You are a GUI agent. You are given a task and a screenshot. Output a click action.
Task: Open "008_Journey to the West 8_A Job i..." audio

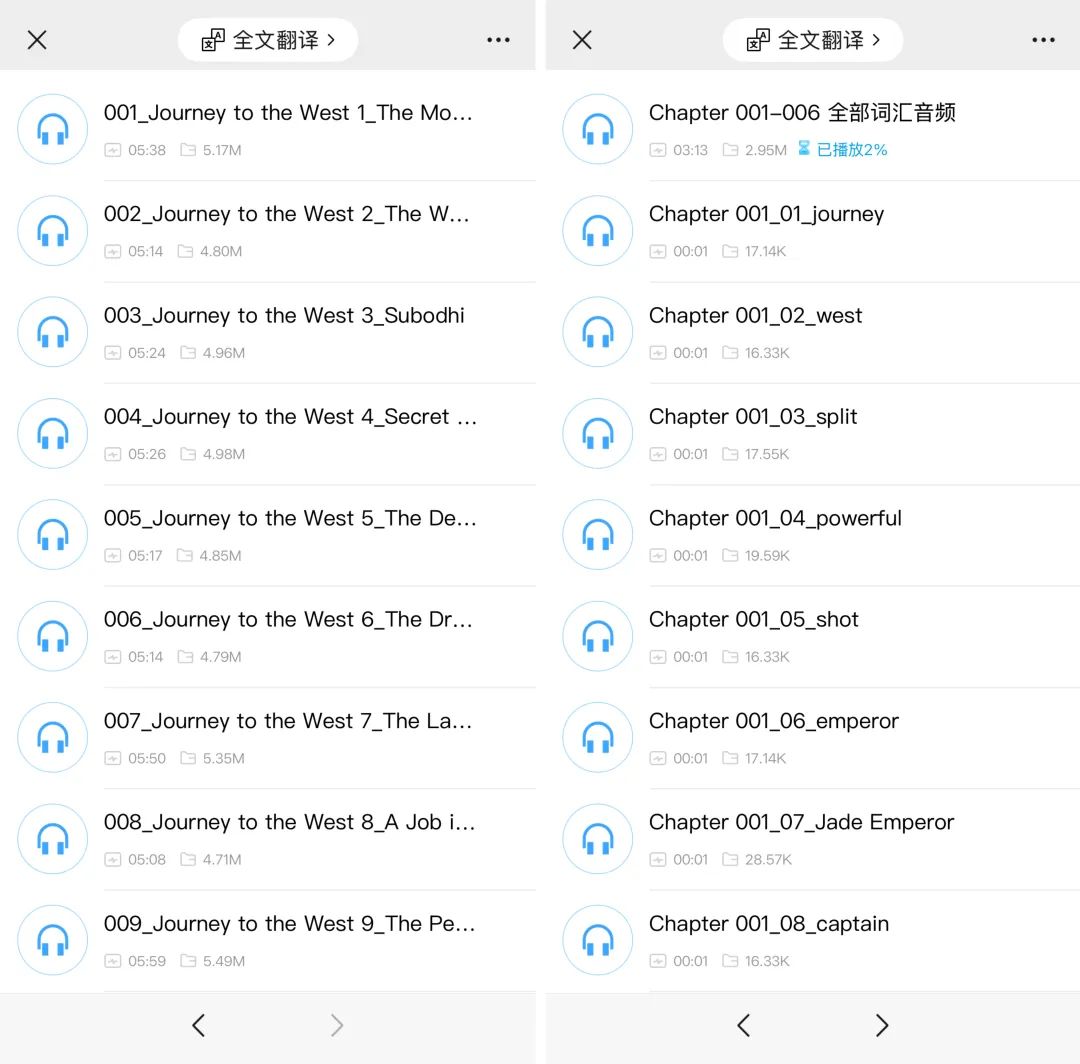coord(289,822)
